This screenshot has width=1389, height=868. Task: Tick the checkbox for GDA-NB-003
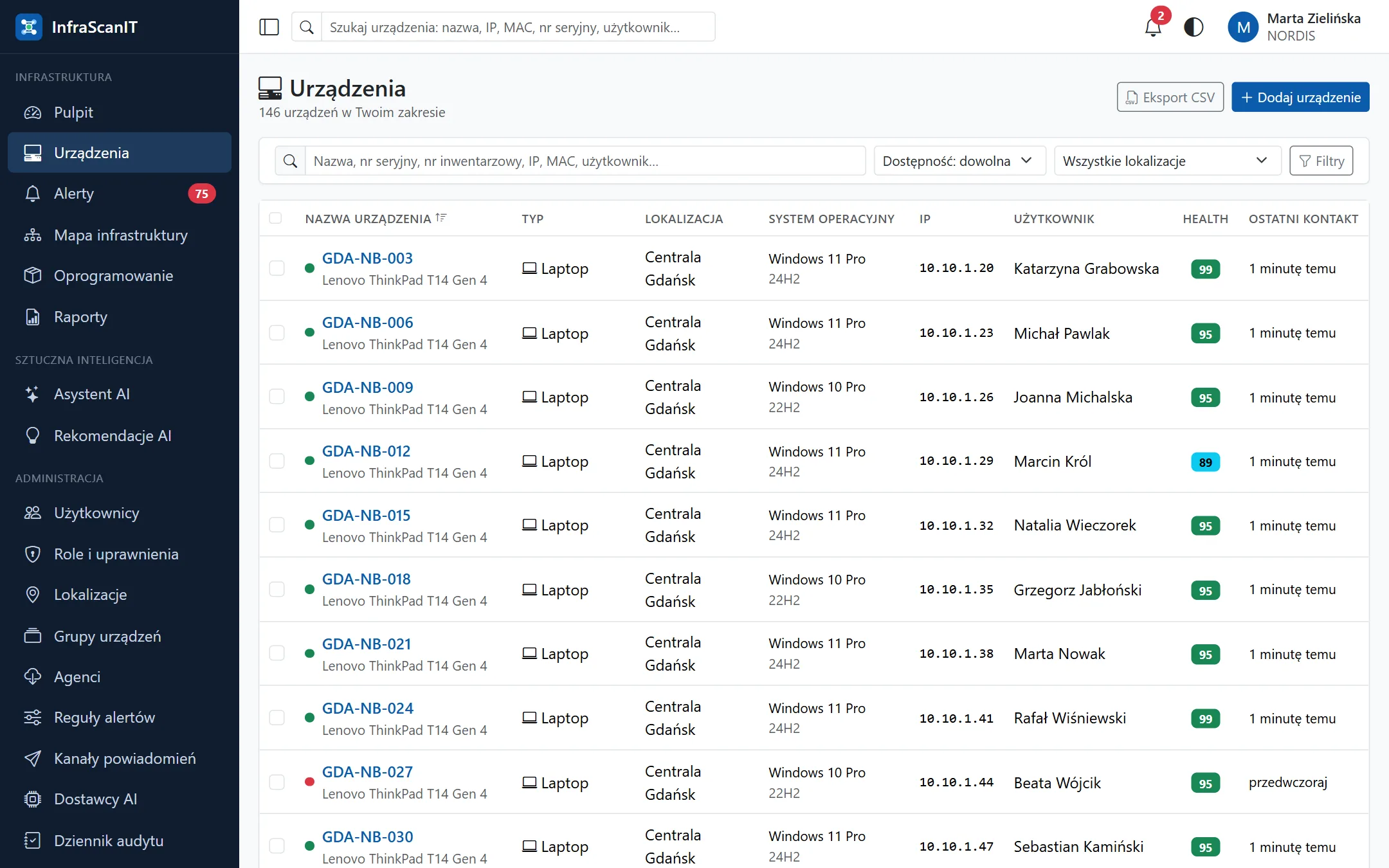(x=277, y=268)
